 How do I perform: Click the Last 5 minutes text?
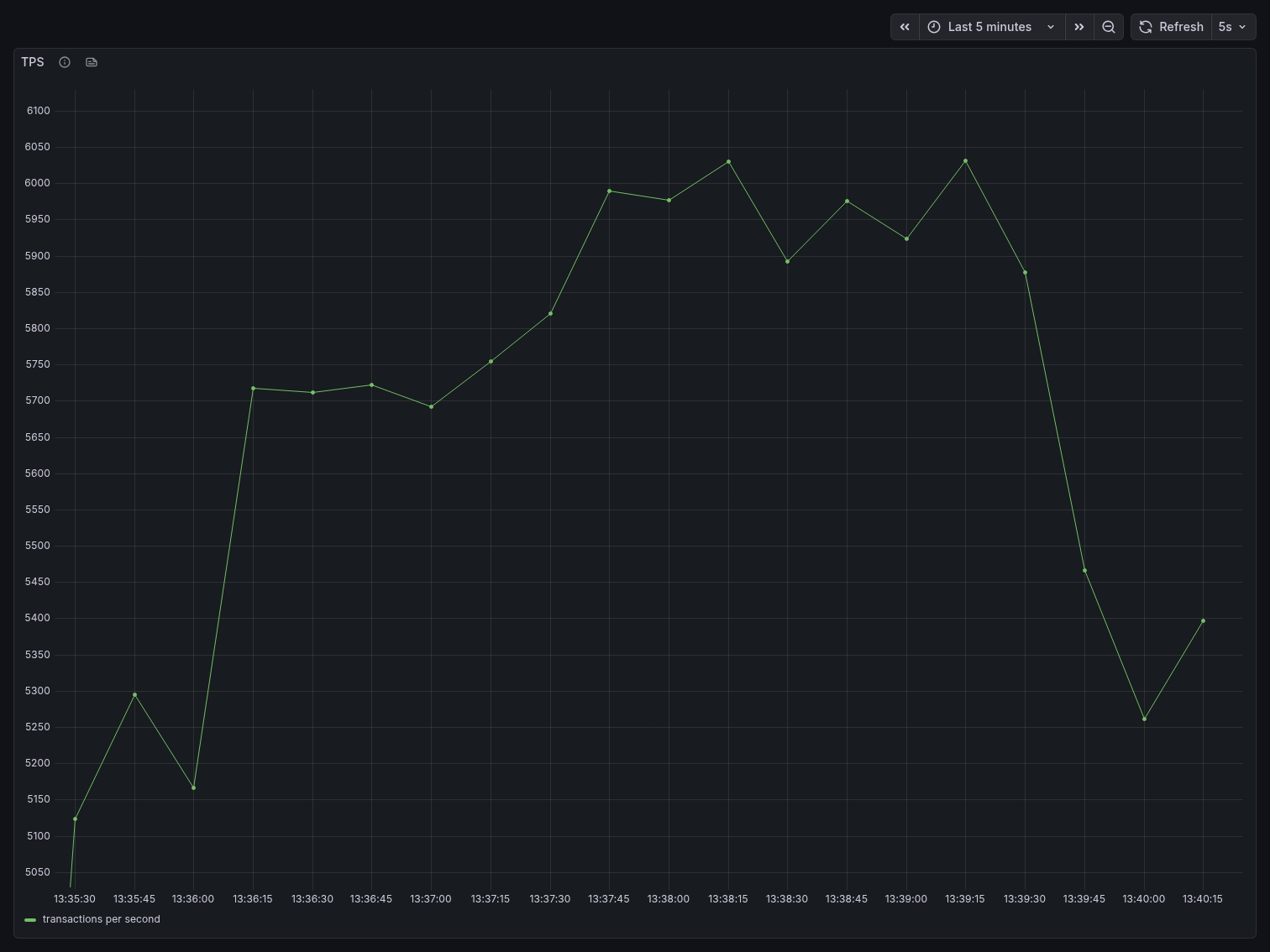(x=989, y=27)
